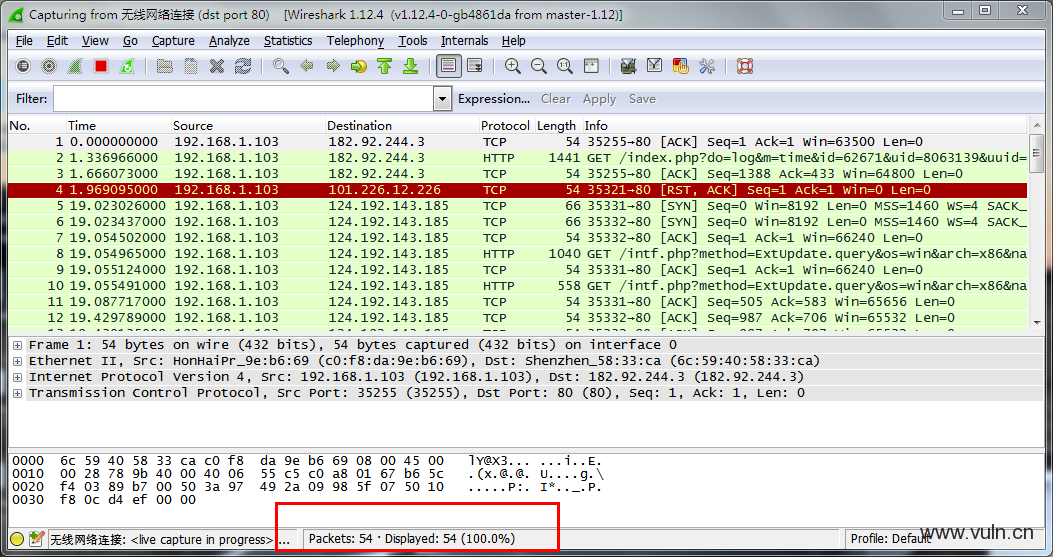Sort by the Time column header

tap(118, 126)
